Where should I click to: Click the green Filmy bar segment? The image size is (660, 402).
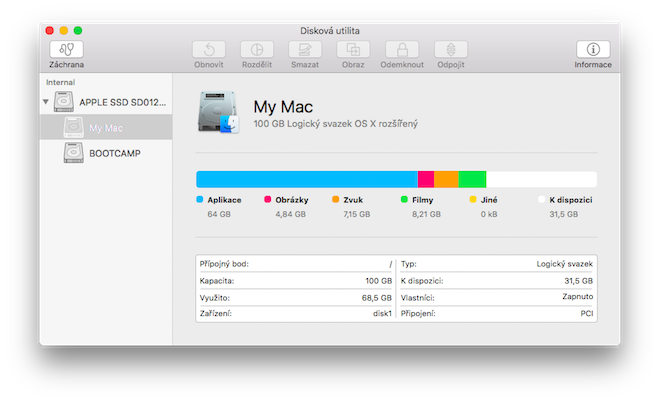point(472,179)
